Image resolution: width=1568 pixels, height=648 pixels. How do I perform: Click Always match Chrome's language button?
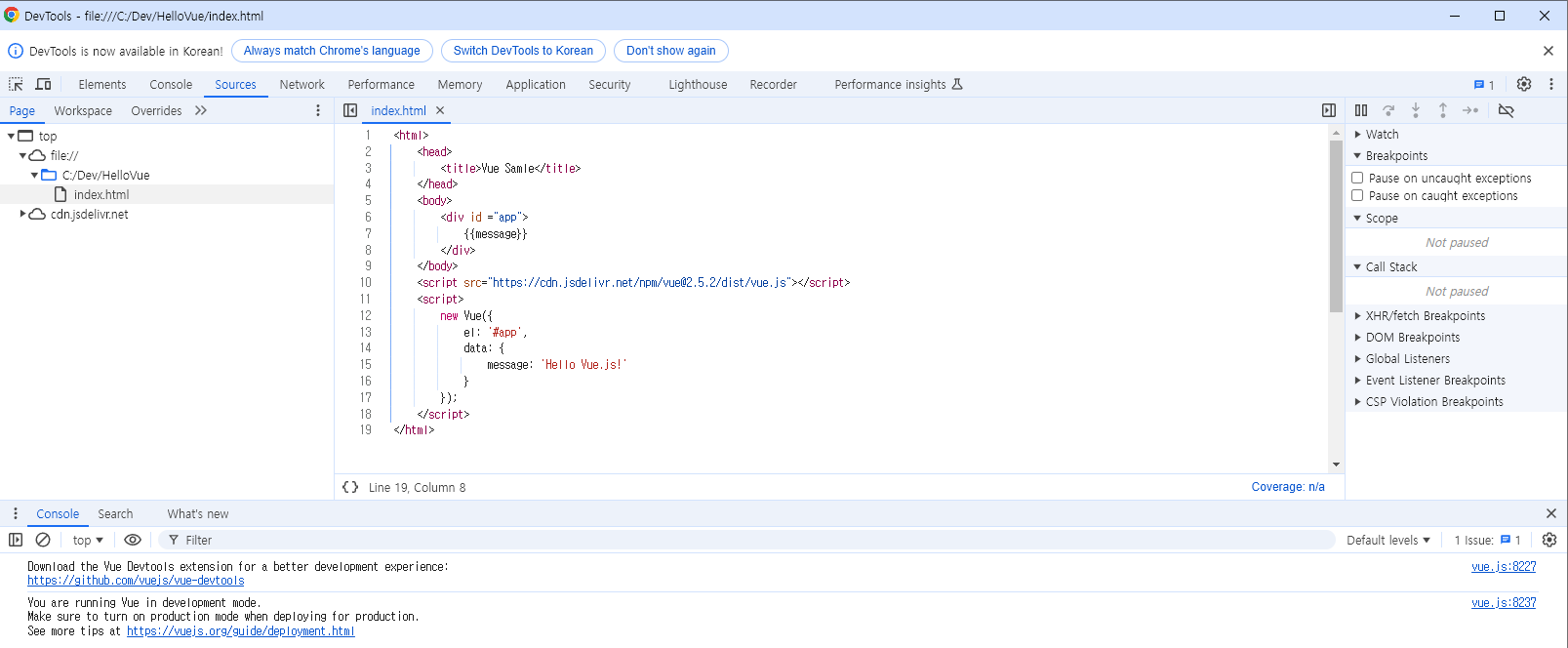coord(332,51)
